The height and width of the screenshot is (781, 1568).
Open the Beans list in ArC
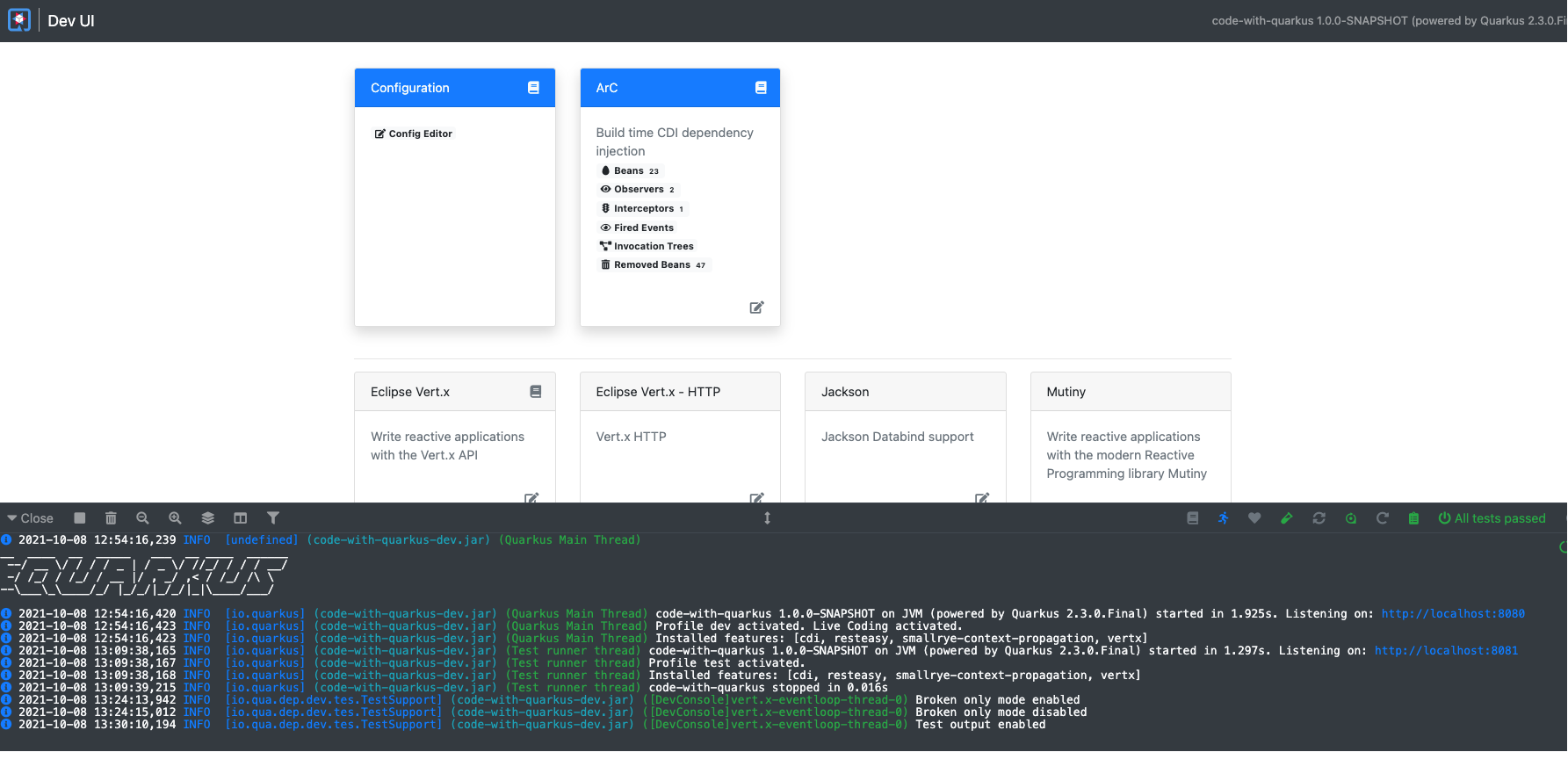click(630, 170)
